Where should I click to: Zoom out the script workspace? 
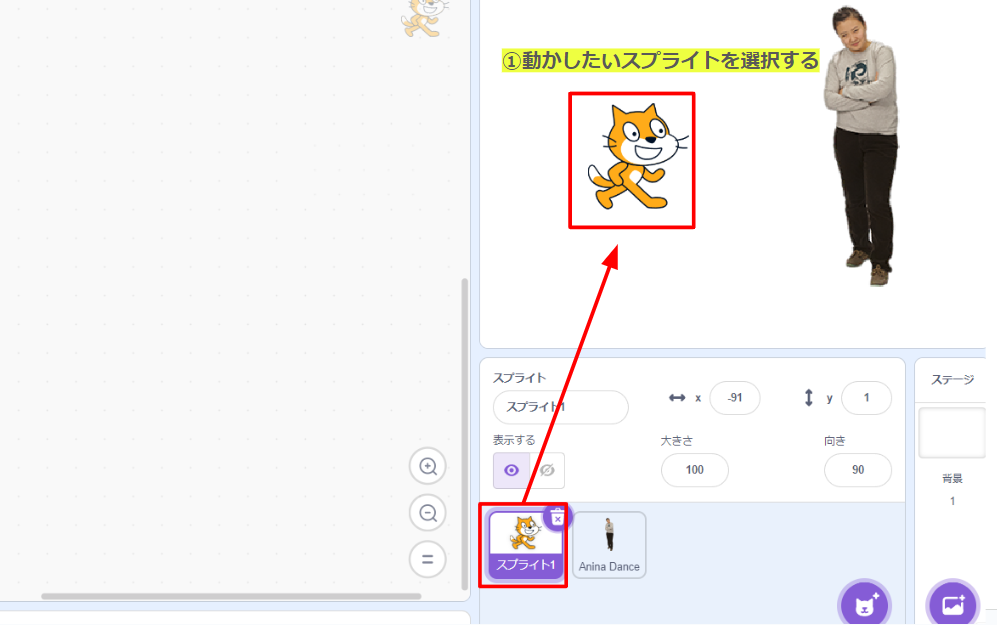coord(428,513)
